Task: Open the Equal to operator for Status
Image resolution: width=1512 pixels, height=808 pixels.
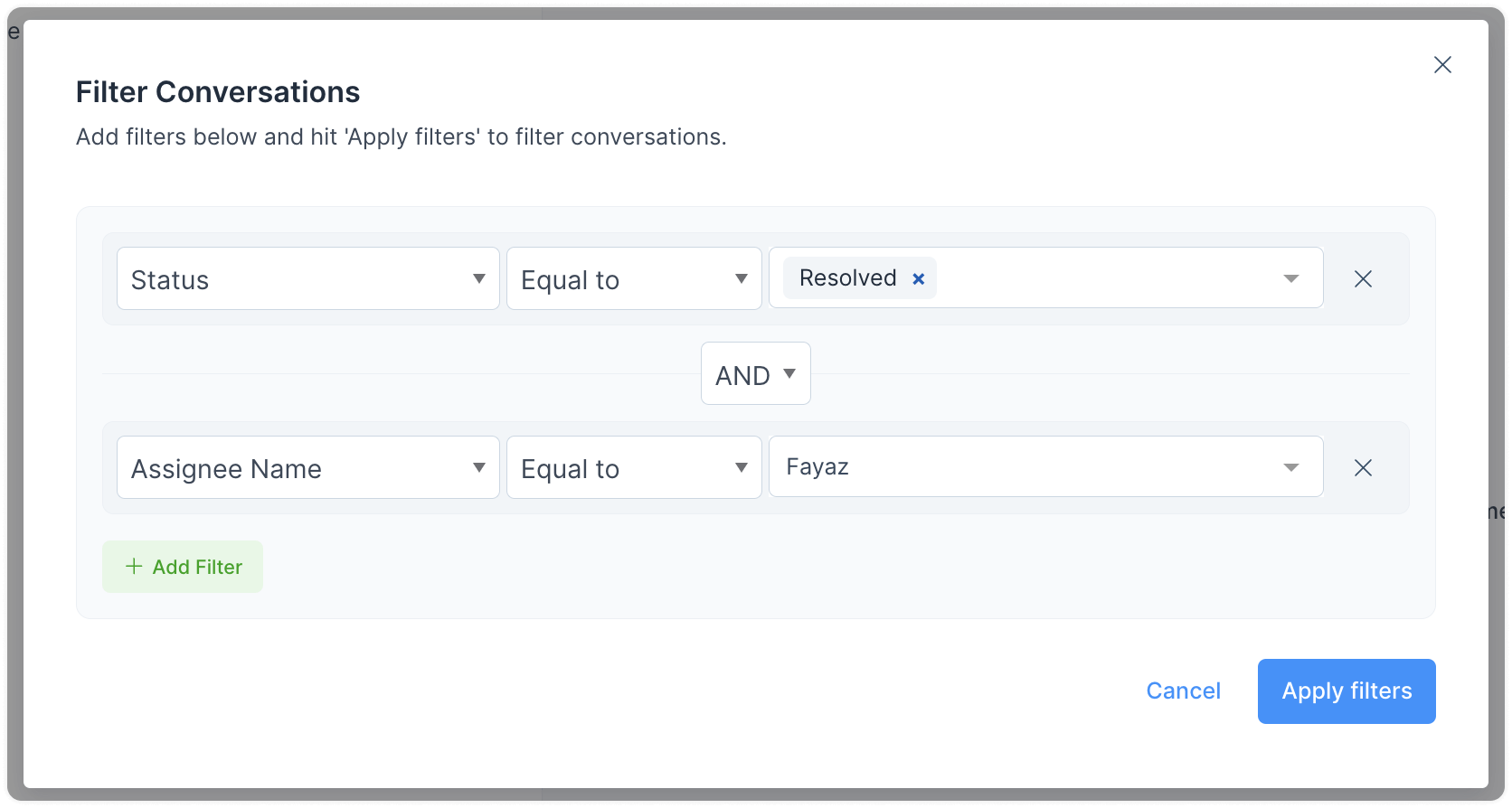Action: pos(634,279)
